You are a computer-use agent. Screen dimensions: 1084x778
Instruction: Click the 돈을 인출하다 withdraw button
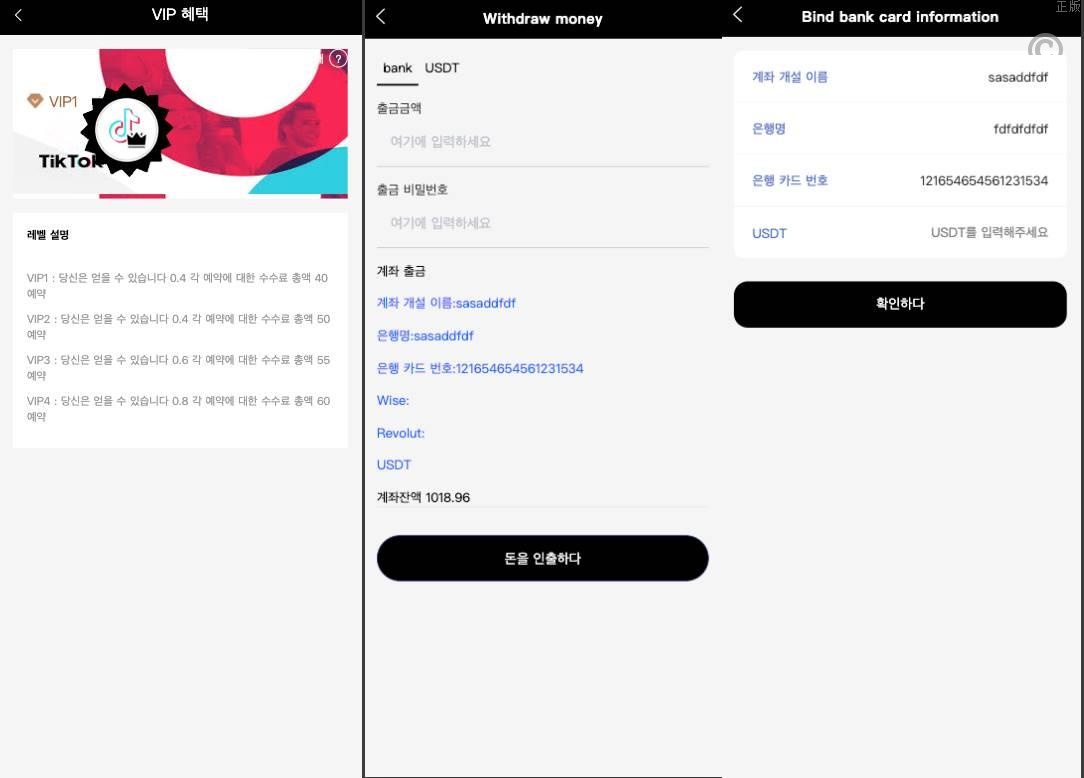tap(543, 558)
